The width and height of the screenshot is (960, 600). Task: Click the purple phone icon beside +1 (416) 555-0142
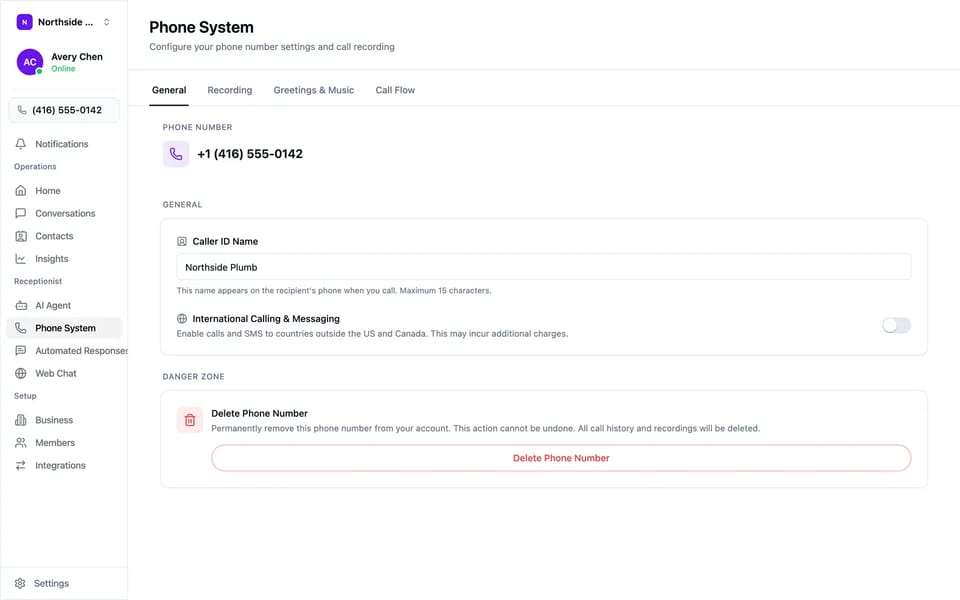tap(176, 154)
